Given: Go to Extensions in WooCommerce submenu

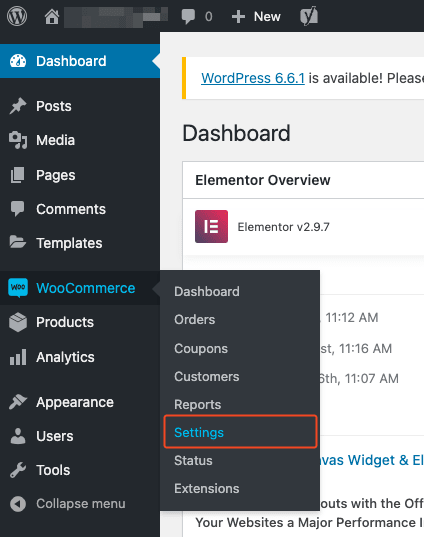Looking at the screenshot, I should tap(207, 488).
